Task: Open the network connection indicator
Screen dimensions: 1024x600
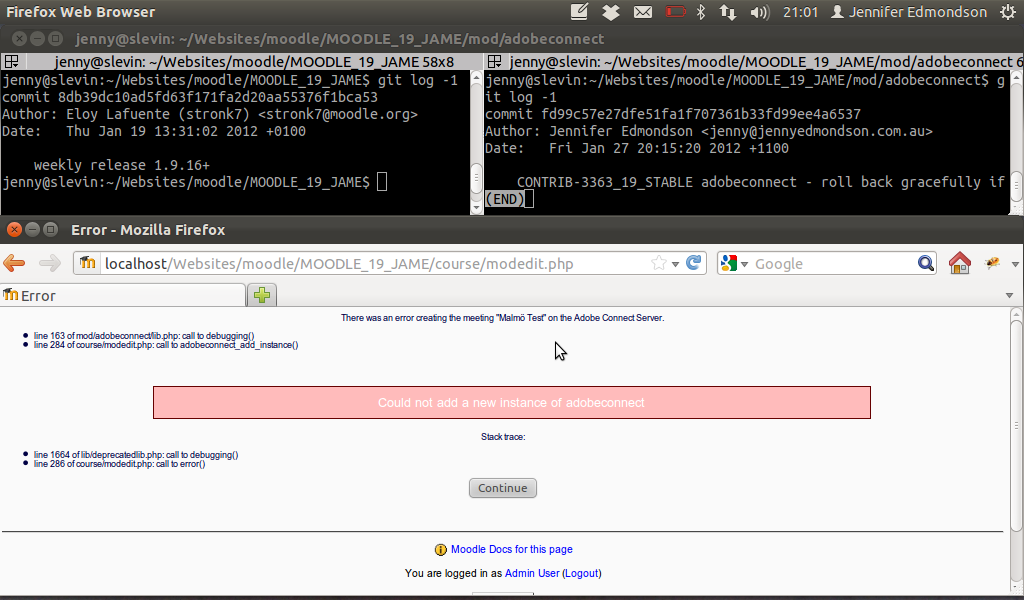Action: pos(728,12)
